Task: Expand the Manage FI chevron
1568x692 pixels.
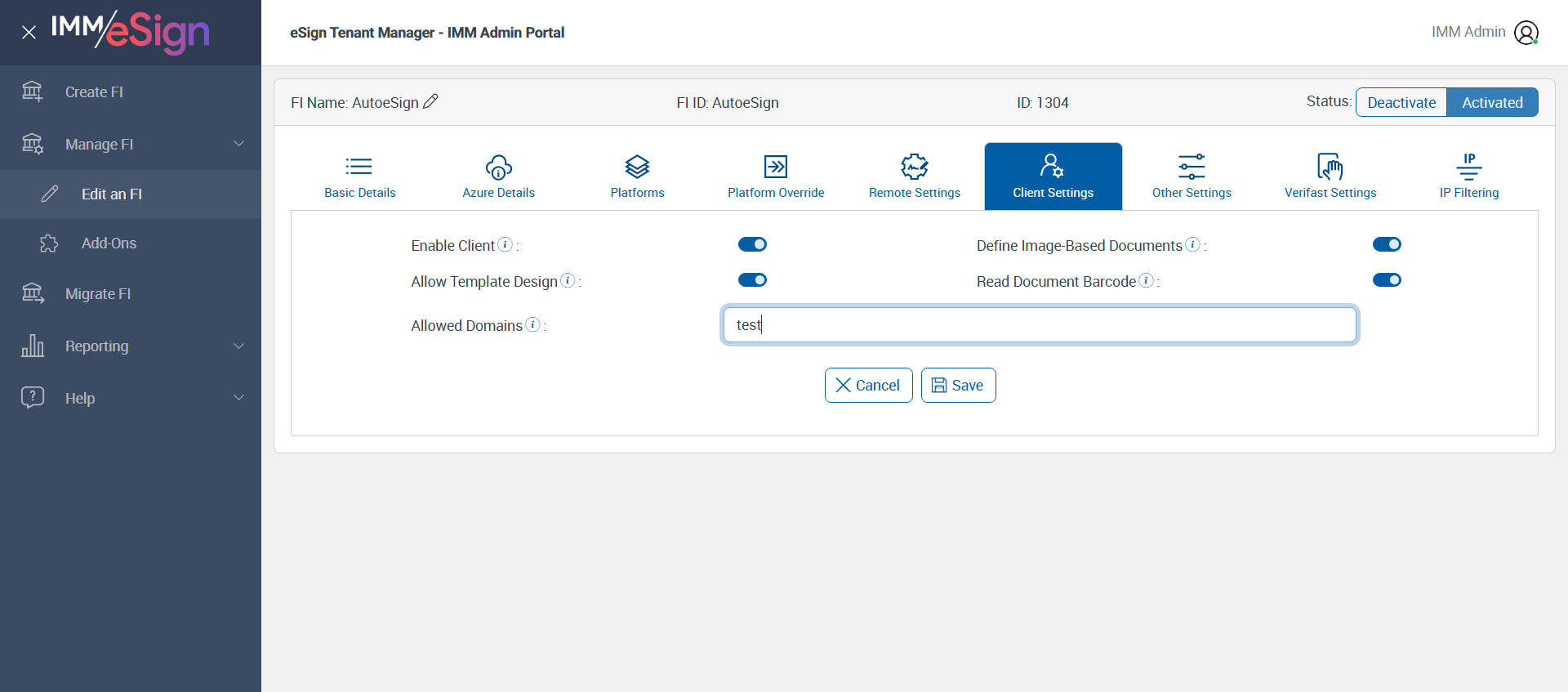Action: tap(239, 144)
